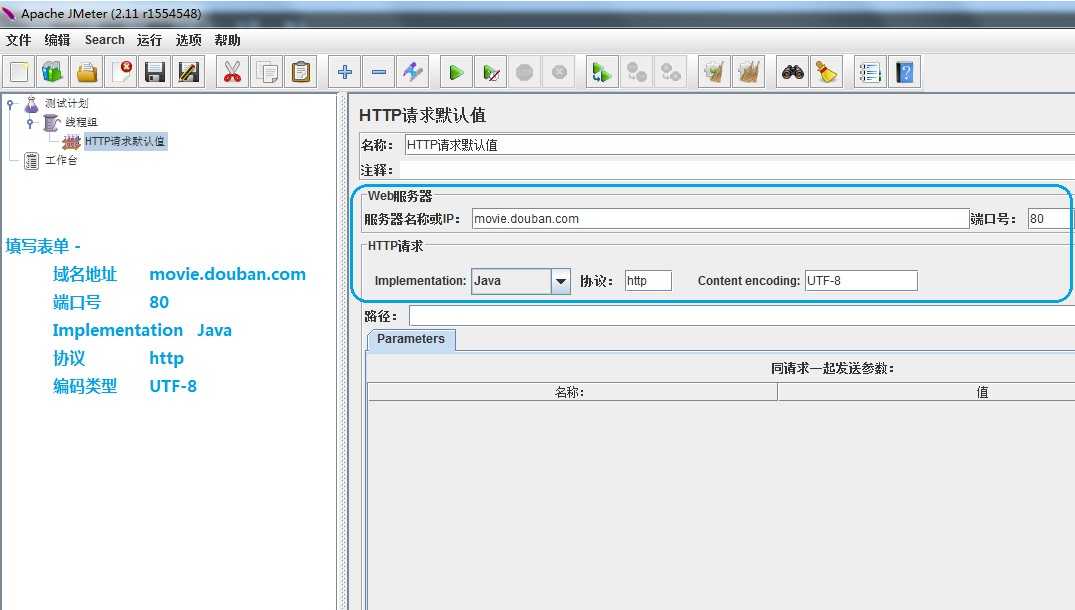
Task: Click the Remote stop all icon
Action: point(636,72)
